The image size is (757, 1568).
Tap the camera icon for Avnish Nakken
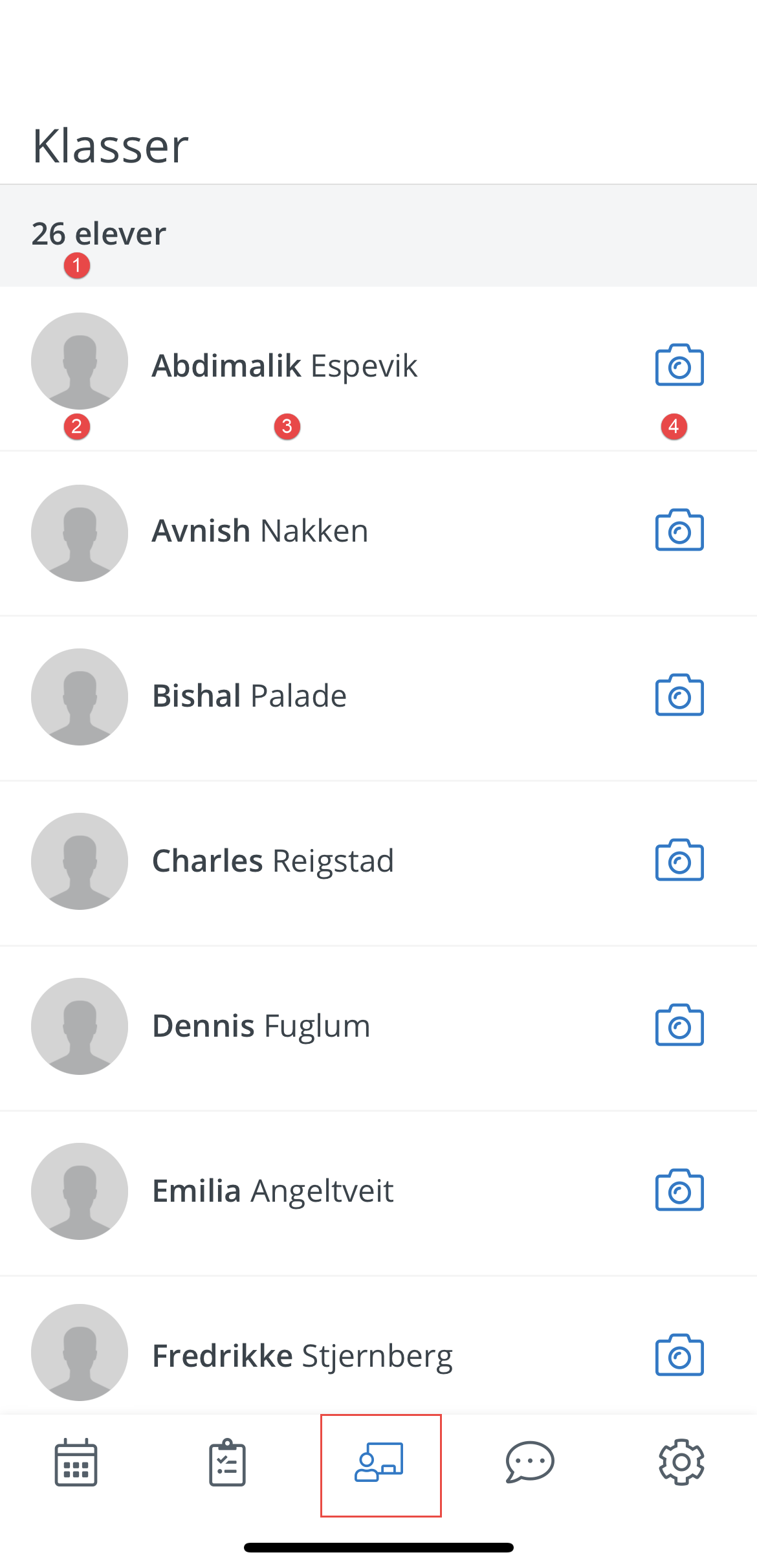[x=679, y=530]
